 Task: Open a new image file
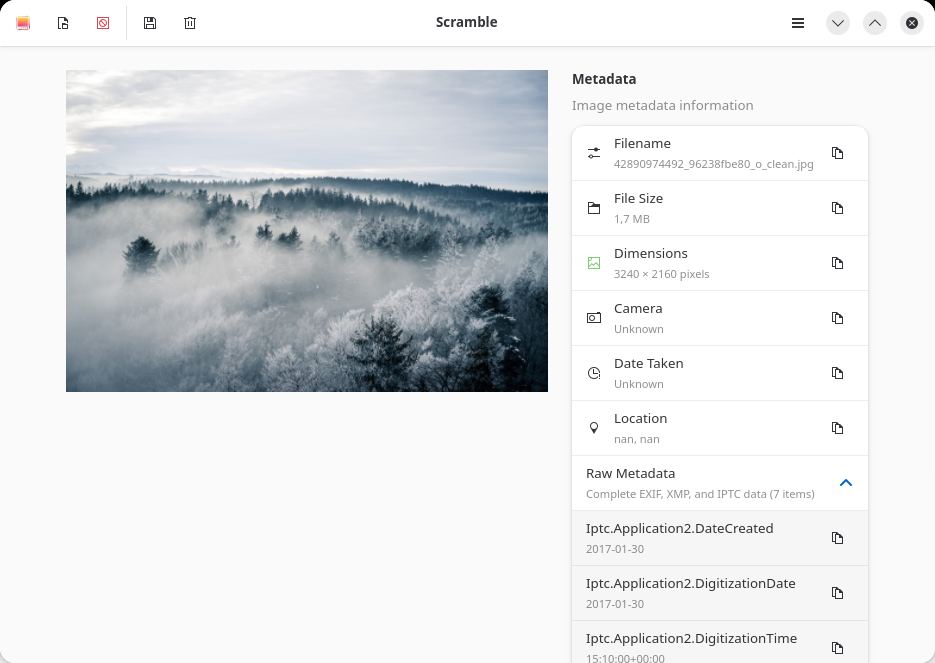pyautogui.click(x=63, y=23)
